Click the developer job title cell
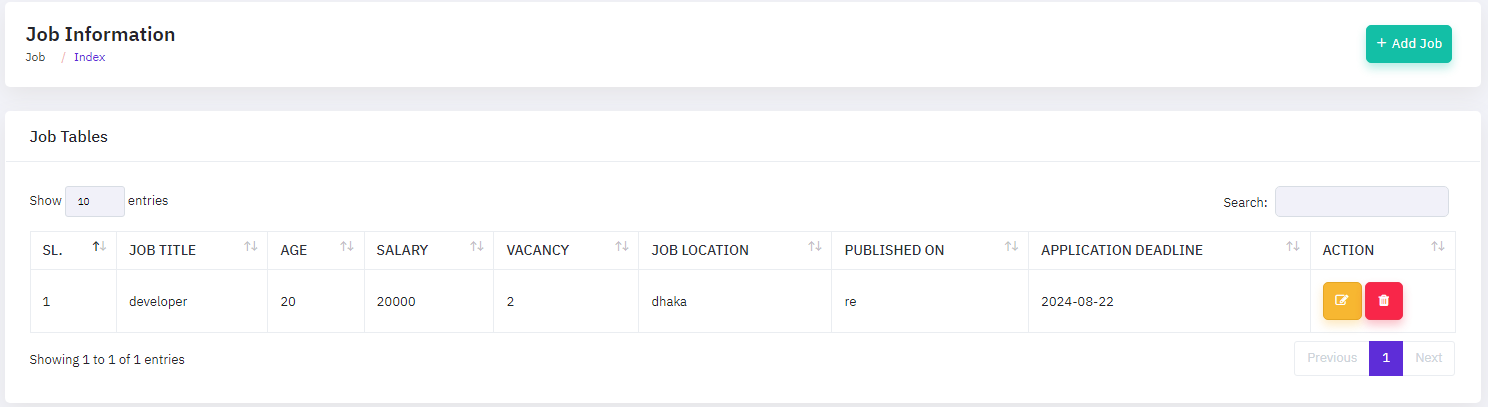 pos(158,301)
